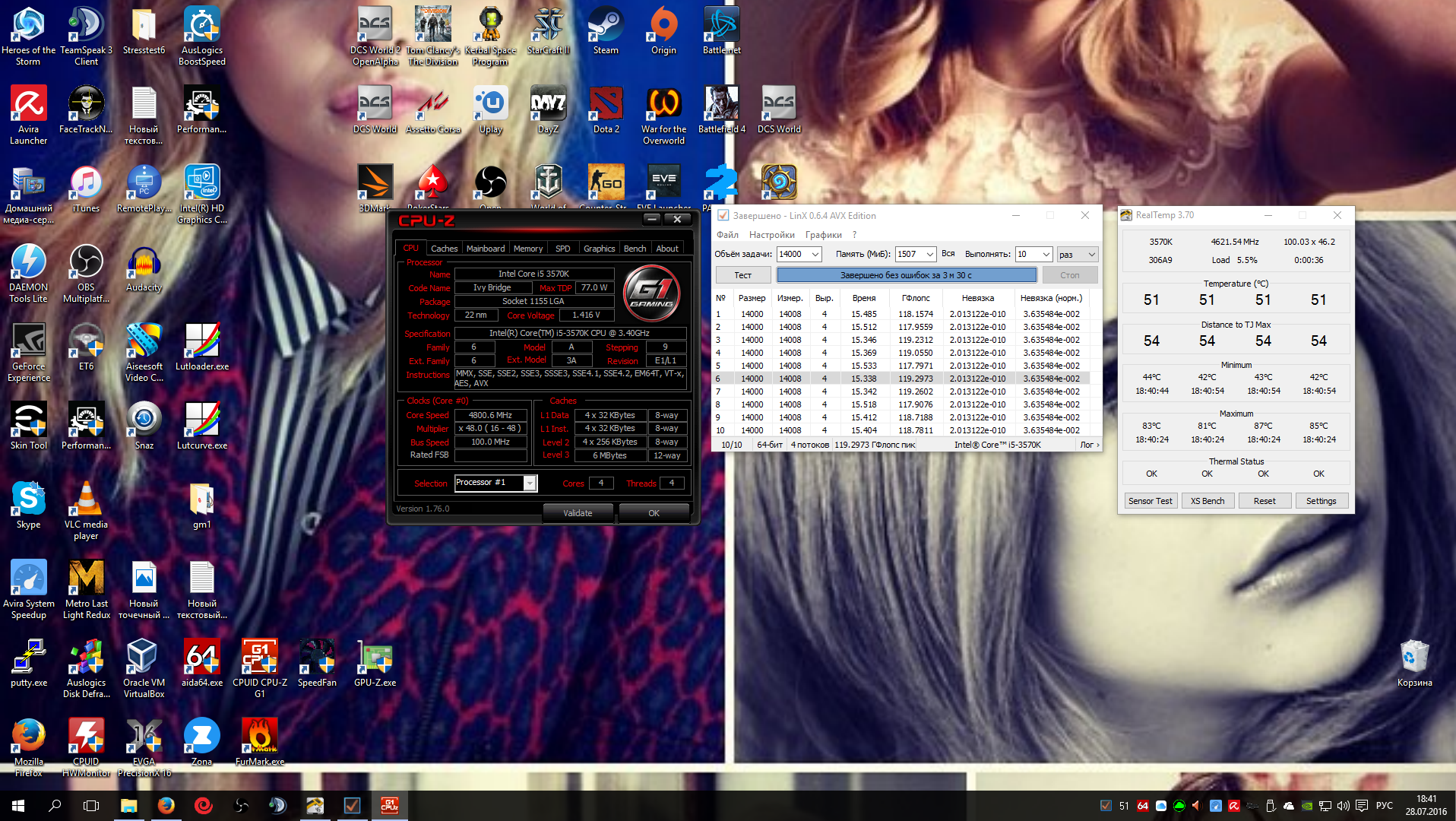
Task: Switch to the Memory tab in CPU-Z
Action: pos(528,249)
